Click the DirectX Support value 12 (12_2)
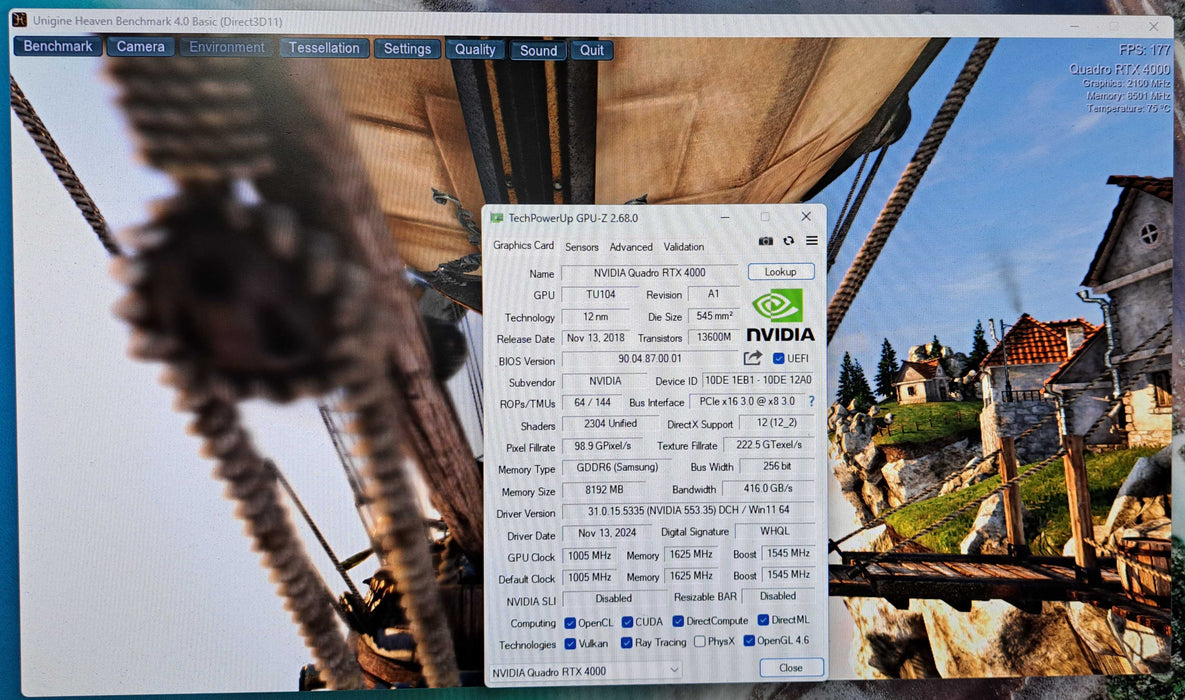This screenshot has width=1185, height=700. pos(776,423)
